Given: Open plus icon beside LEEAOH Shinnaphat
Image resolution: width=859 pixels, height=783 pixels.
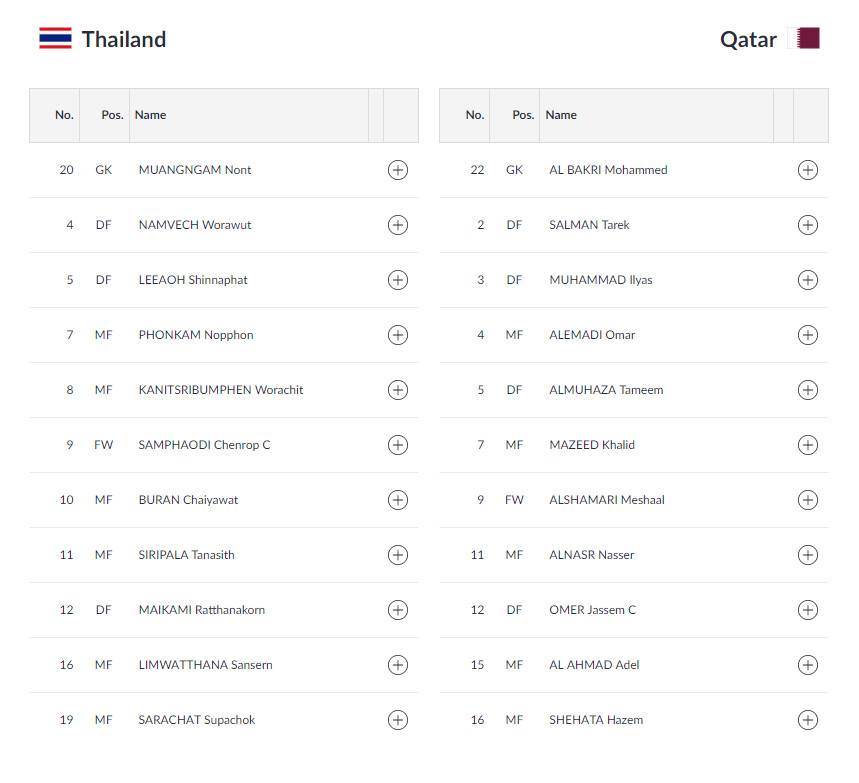Looking at the screenshot, I should pyautogui.click(x=398, y=280).
